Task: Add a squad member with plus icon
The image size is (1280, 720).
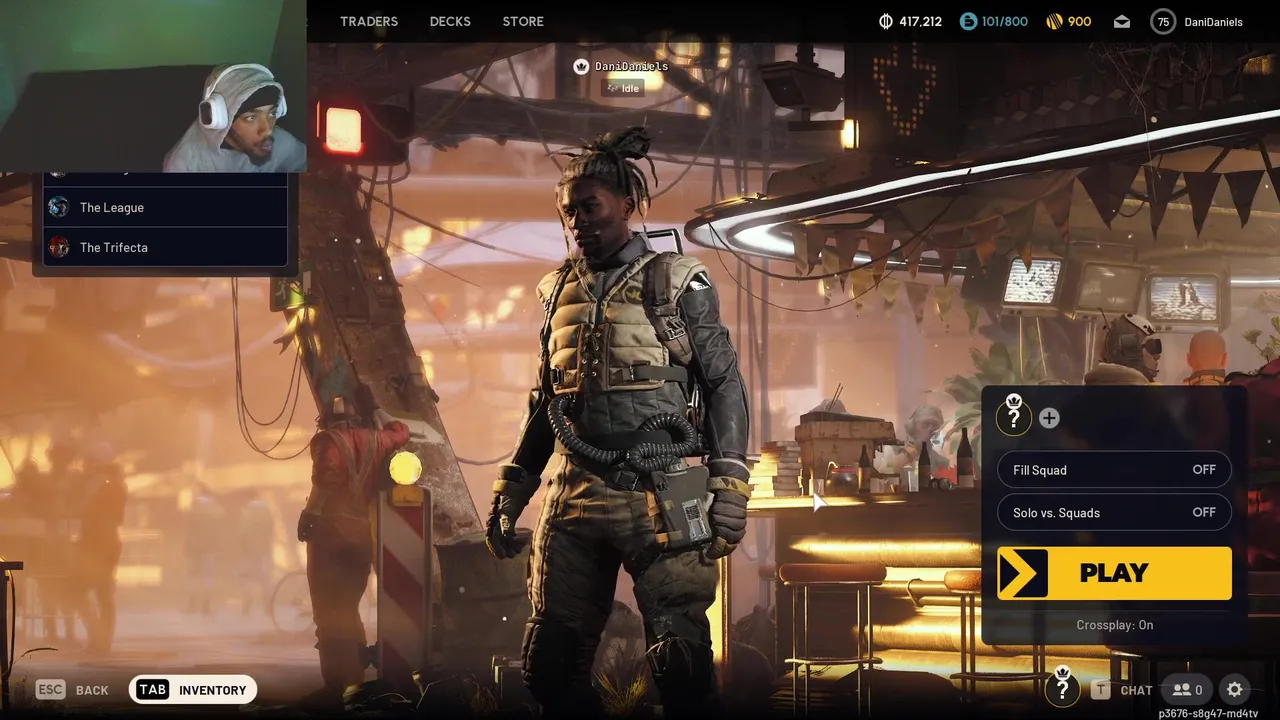Action: 1049,418
